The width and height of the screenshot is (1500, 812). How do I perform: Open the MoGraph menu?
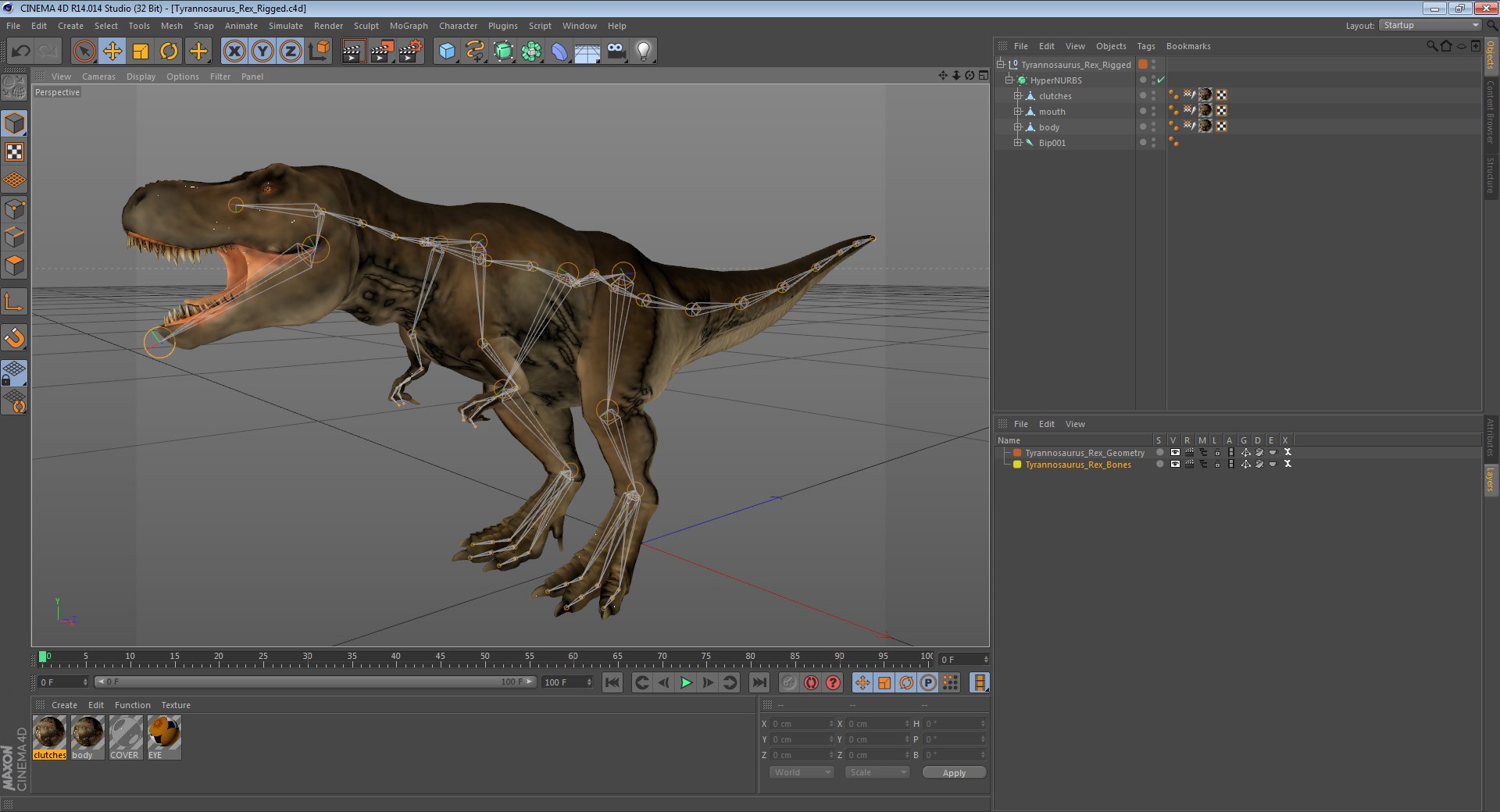(409, 26)
